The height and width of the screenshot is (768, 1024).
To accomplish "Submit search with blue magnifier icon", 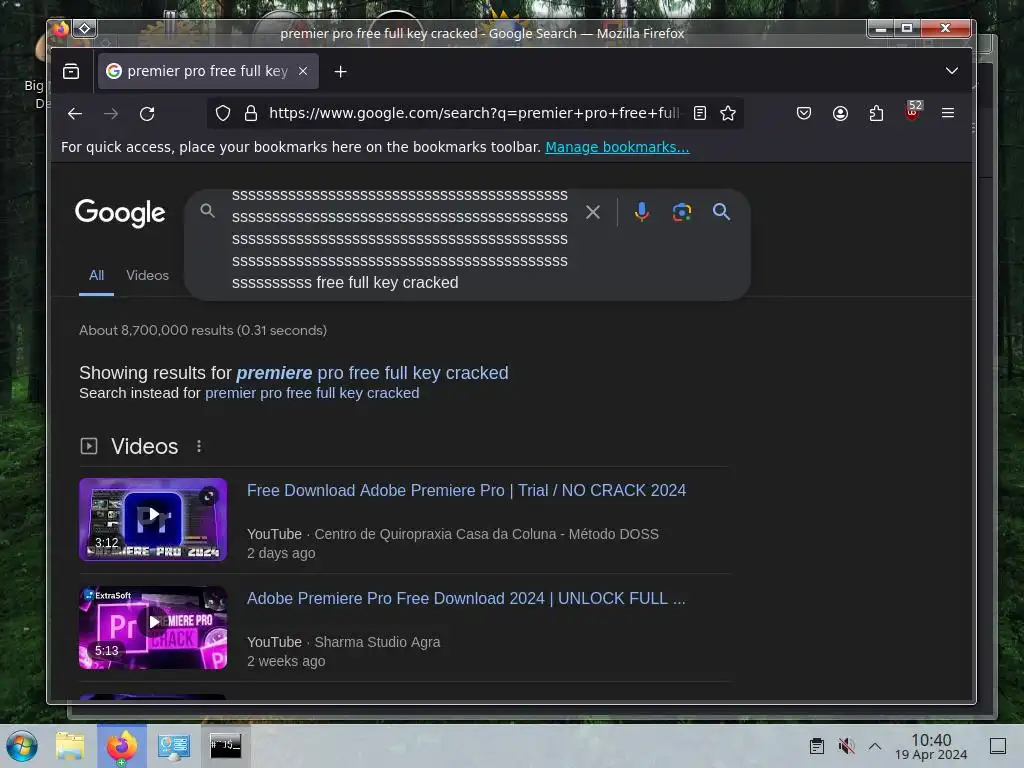I will pos(721,212).
